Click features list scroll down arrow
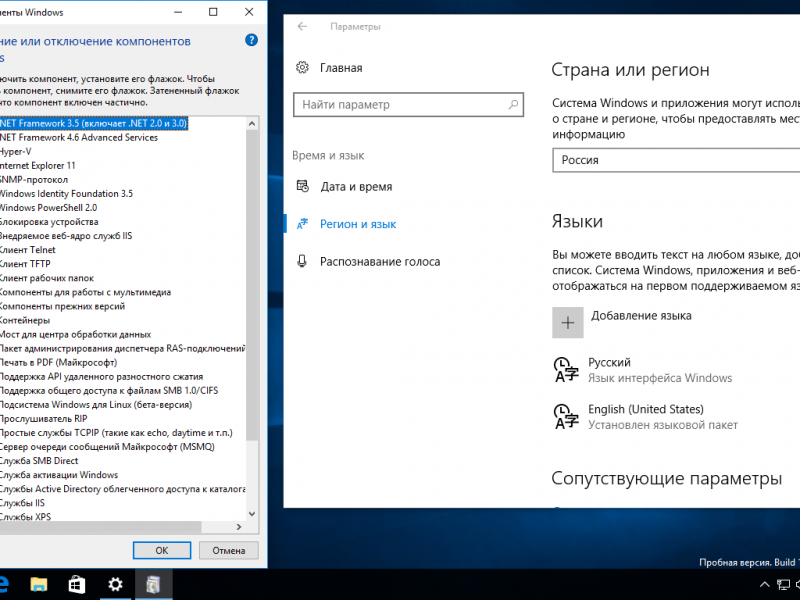Screen dimensions: 800x600 tap(252, 514)
